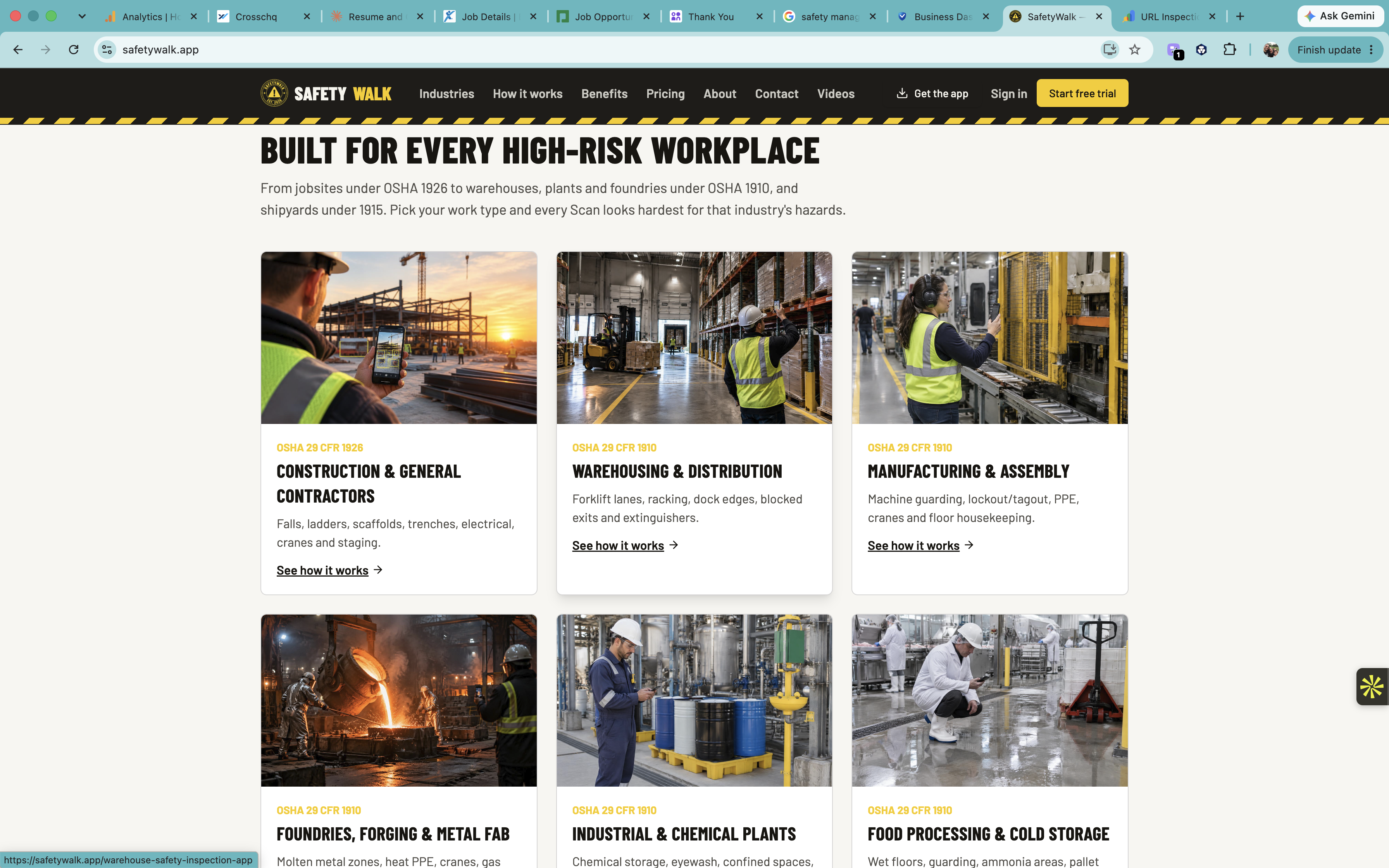
Task: Click Start free trial button
Action: click(1082, 93)
